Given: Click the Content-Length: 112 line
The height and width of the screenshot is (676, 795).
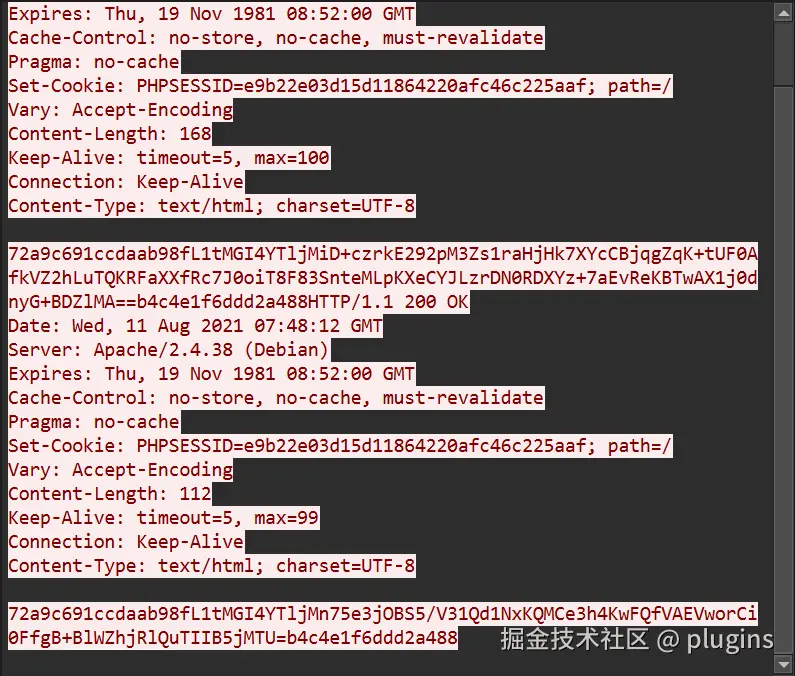Looking at the screenshot, I should 110,494.
